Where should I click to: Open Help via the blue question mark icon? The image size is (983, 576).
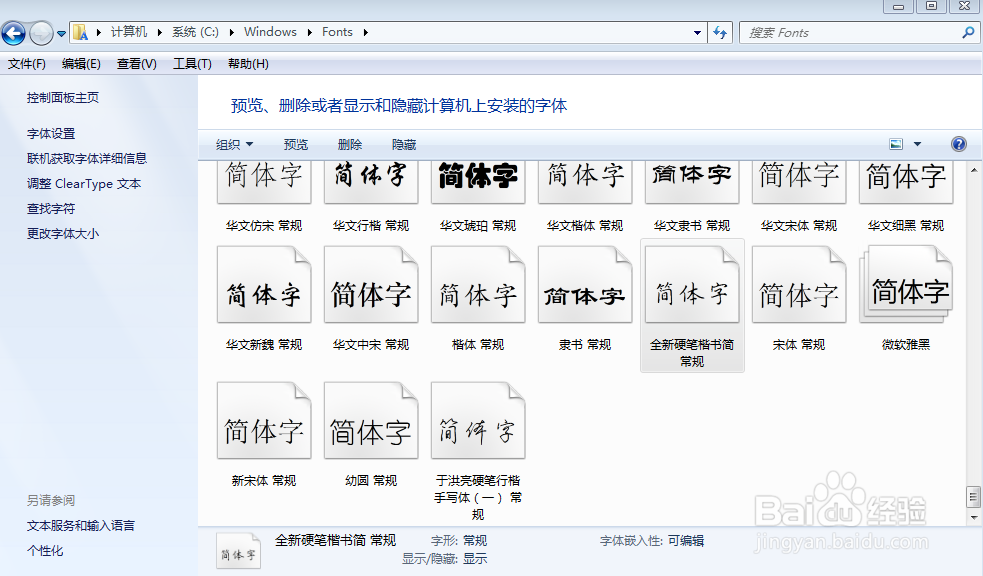[x=958, y=143]
